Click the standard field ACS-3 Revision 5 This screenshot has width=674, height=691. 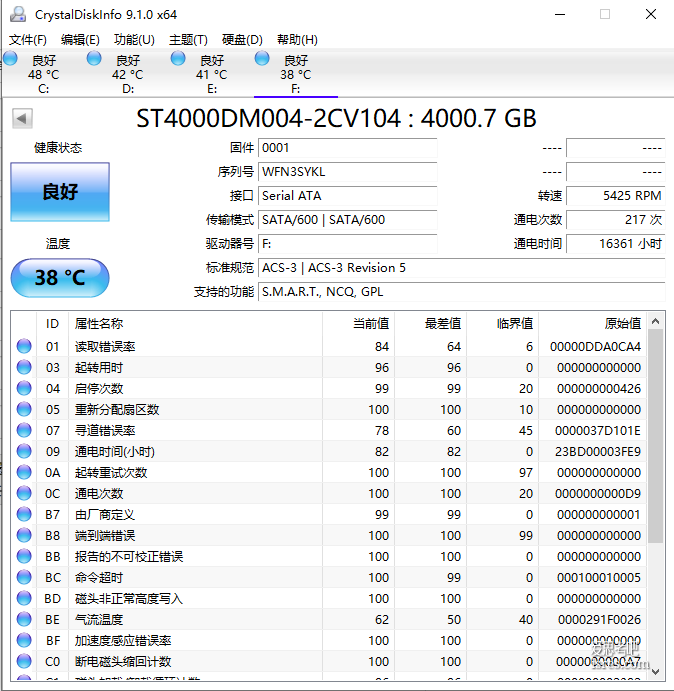(x=462, y=267)
